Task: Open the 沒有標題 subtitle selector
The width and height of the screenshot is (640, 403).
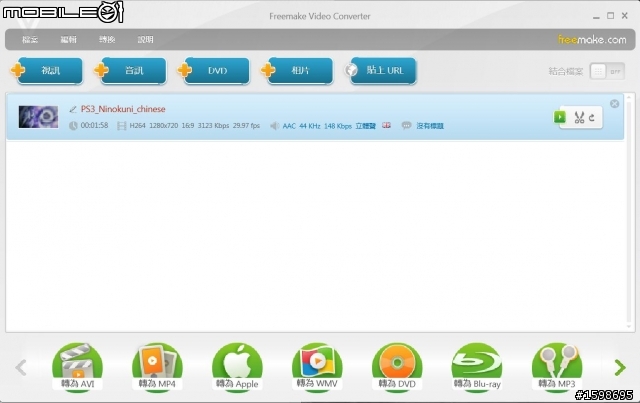Action: coord(430,126)
